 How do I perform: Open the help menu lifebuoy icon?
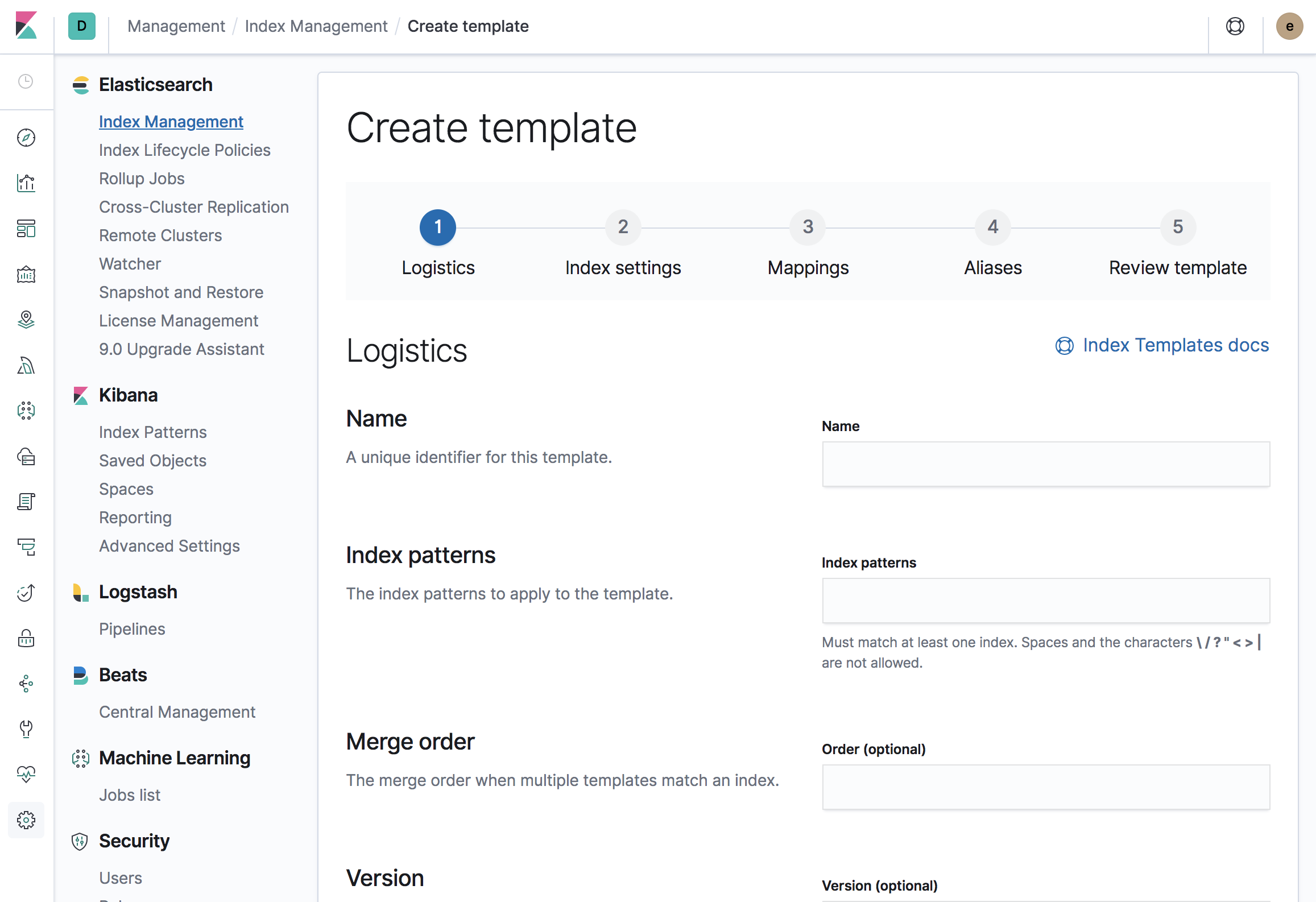(1235, 26)
